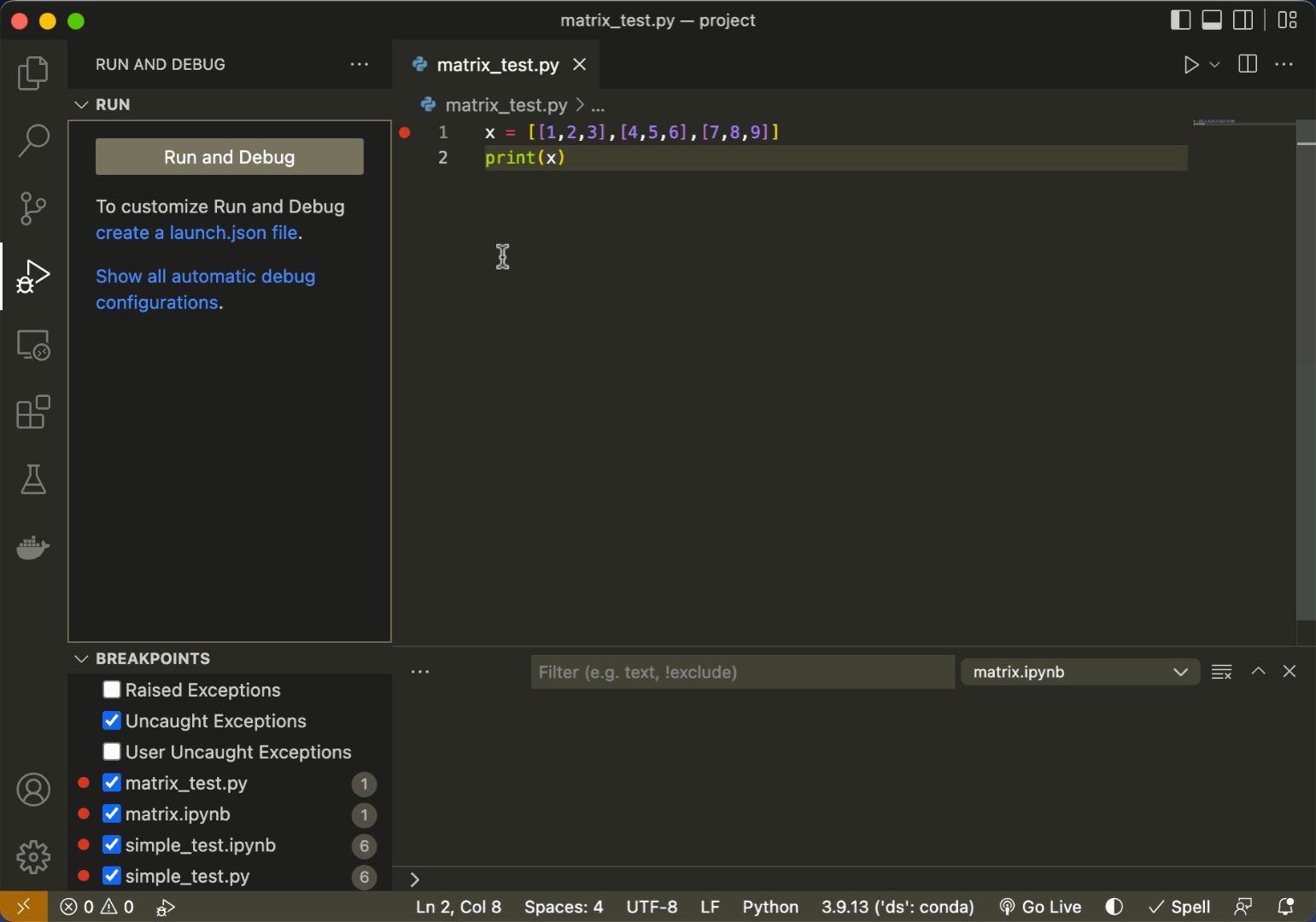Disable Uncaught Exceptions breakpoint
Viewport: 1316px width, 922px height.
point(112,721)
